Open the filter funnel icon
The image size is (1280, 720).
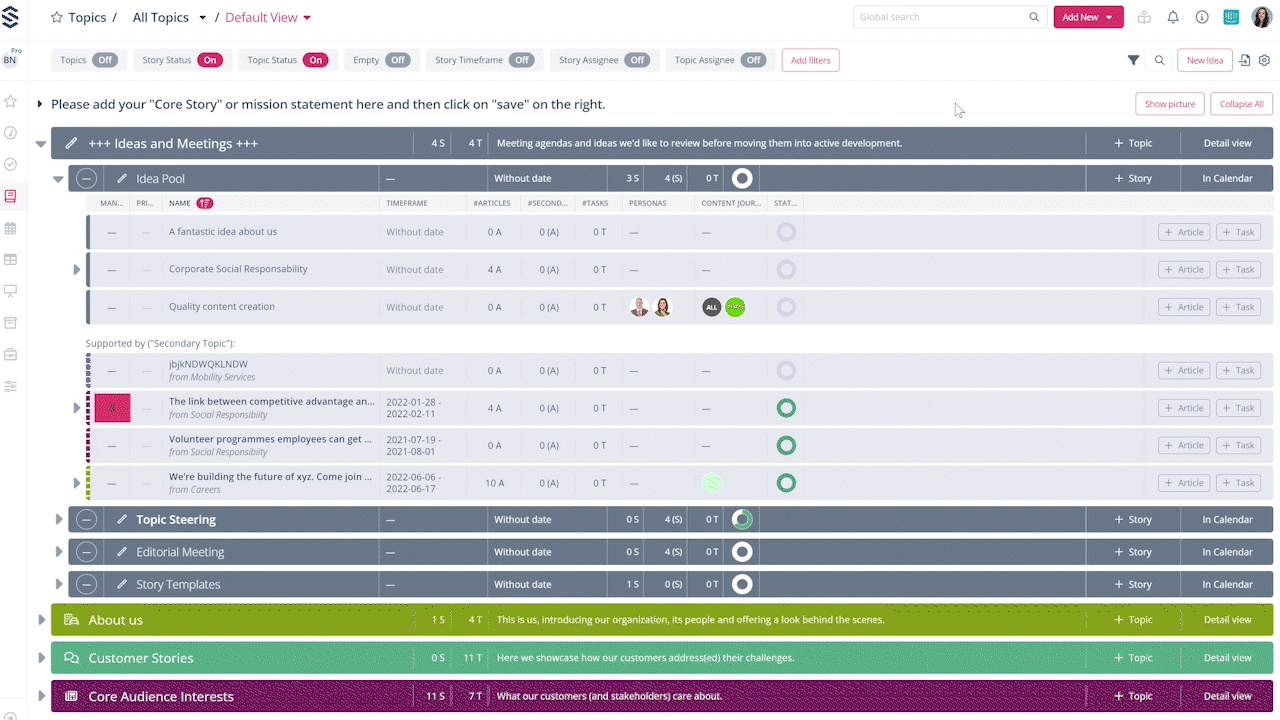1133,60
